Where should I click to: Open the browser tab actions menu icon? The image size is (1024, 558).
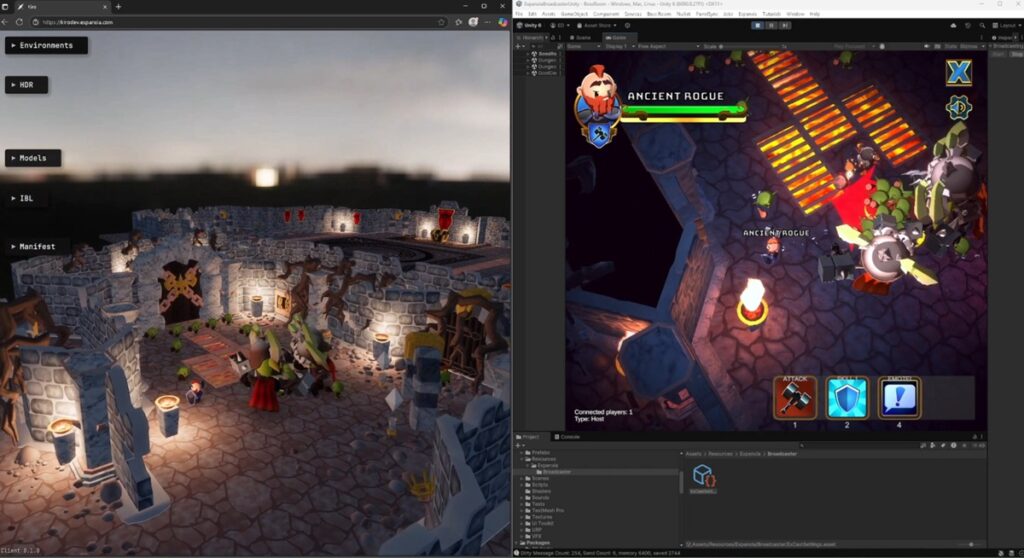3,7
